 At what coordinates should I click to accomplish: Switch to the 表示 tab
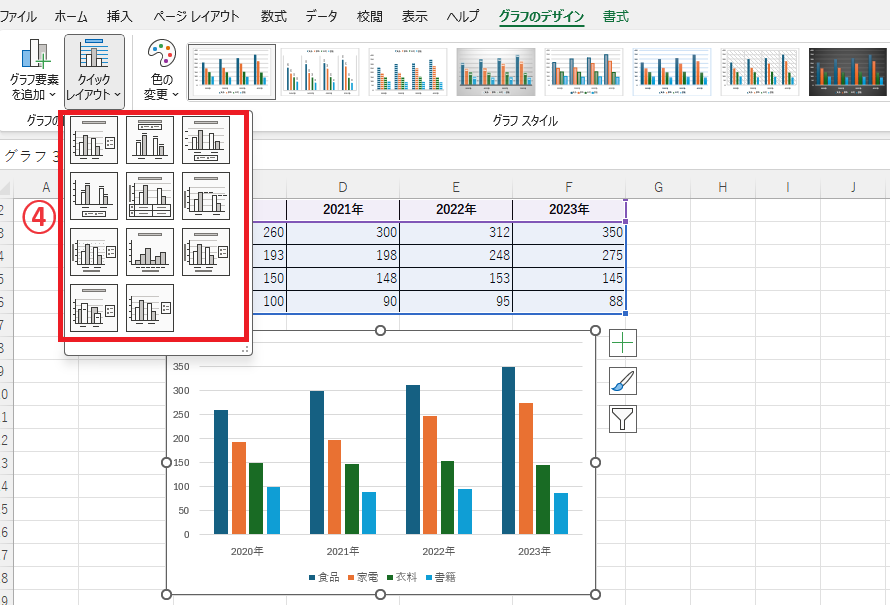click(x=414, y=16)
